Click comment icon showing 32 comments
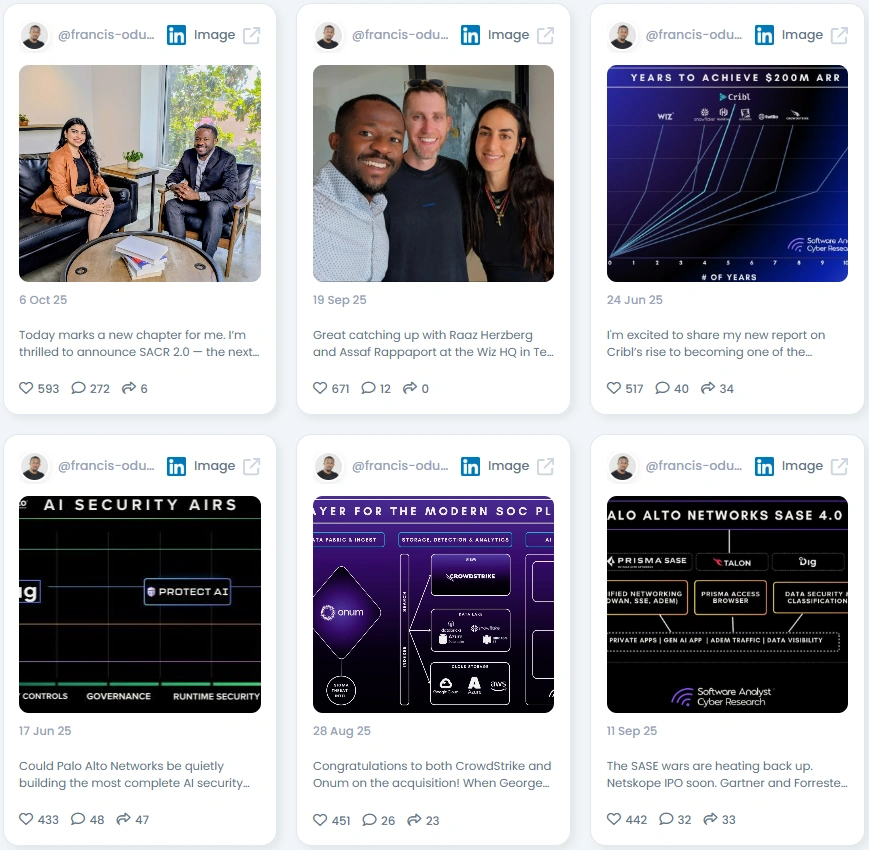 point(666,819)
